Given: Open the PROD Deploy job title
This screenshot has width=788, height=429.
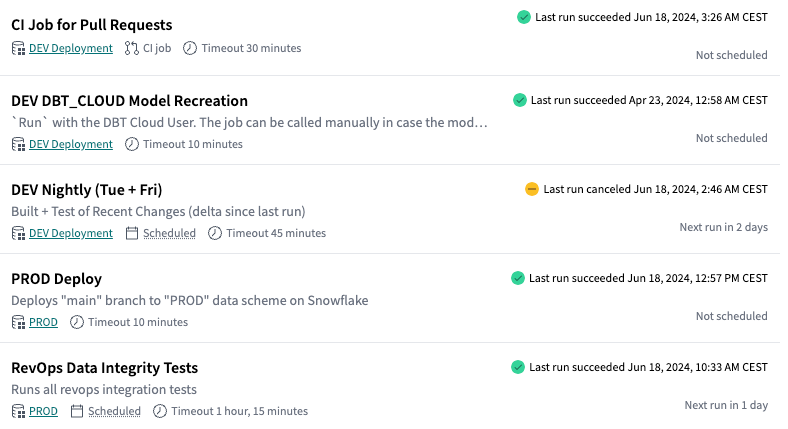Looking at the screenshot, I should coord(56,279).
